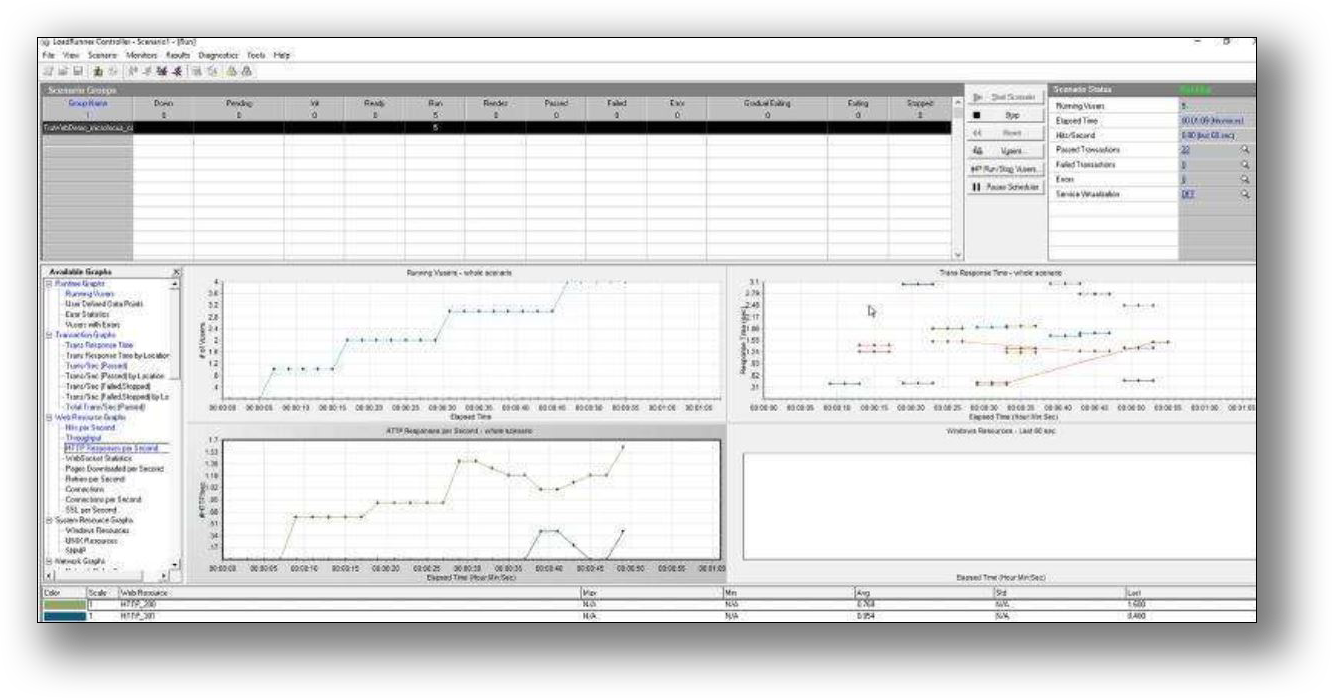Click the New Scenario toolbar icon
This screenshot has height=698, width=1332.
[46, 71]
